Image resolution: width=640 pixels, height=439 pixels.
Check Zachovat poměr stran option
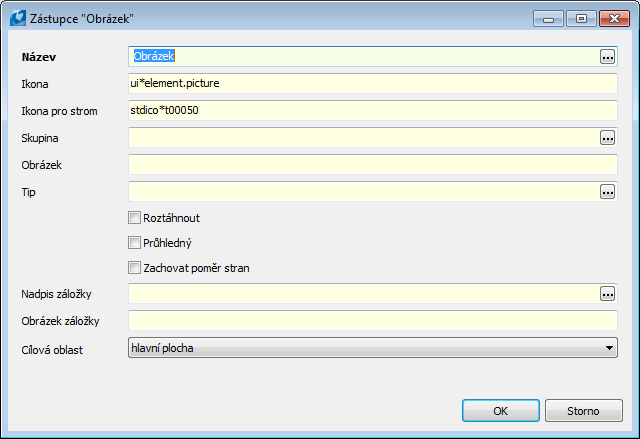(x=134, y=267)
